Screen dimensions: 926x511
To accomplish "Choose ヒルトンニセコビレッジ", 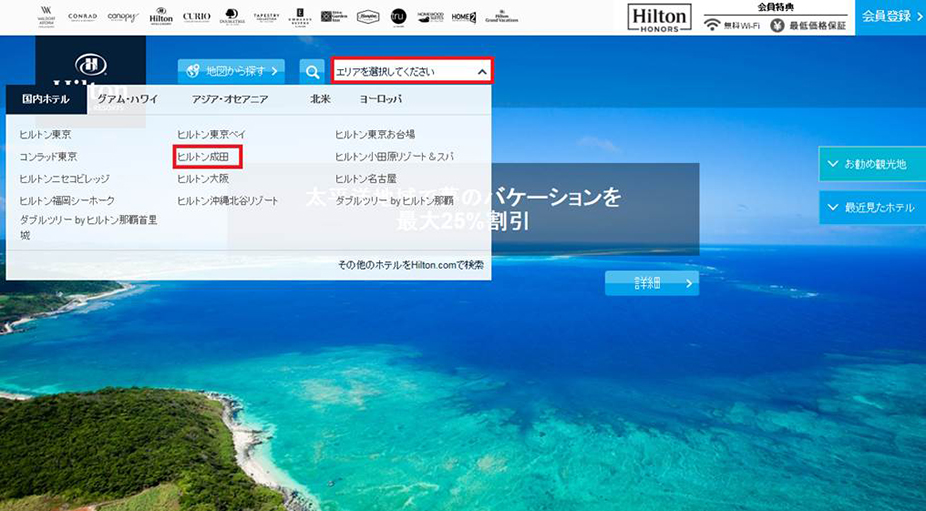I will [x=64, y=178].
